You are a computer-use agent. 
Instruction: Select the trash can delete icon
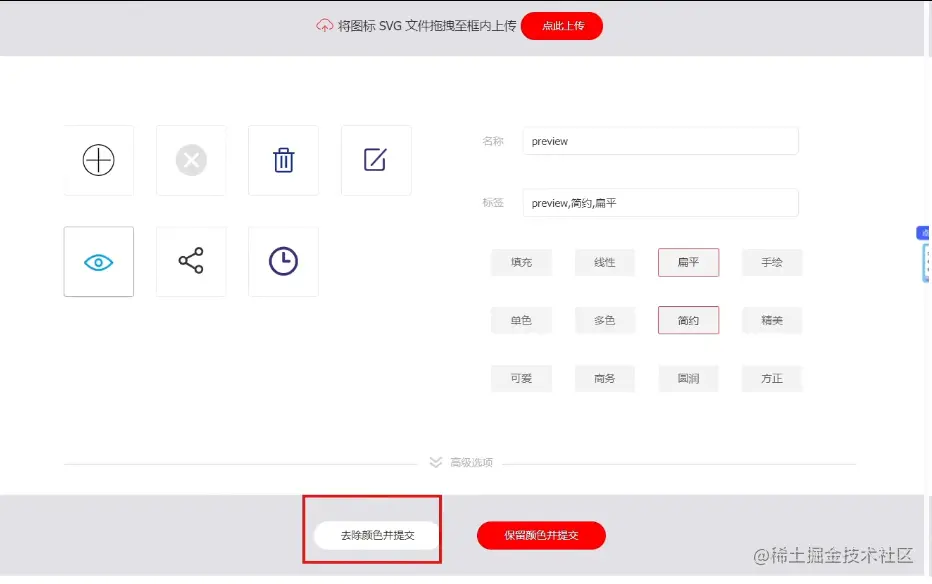pyautogui.click(x=283, y=160)
